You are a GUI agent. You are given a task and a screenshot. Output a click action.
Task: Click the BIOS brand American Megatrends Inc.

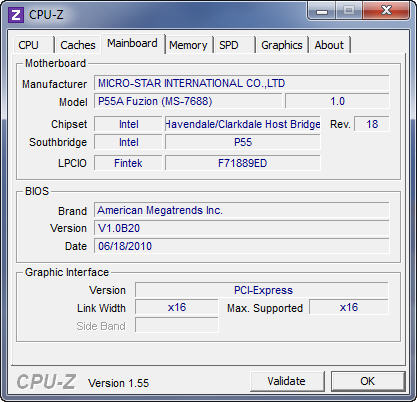click(x=241, y=210)
